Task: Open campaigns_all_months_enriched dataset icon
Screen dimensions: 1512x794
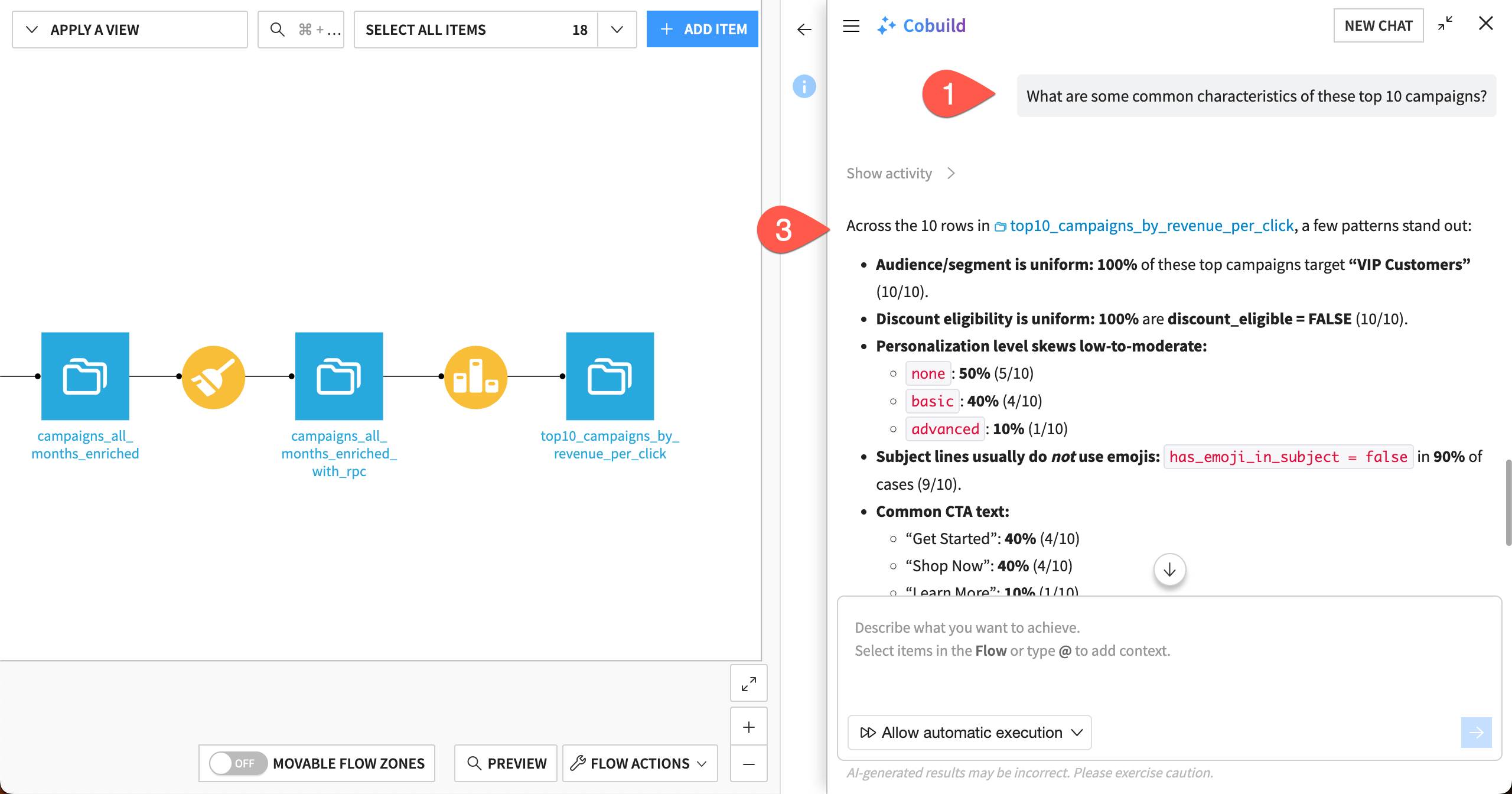Action: point(85,376)
